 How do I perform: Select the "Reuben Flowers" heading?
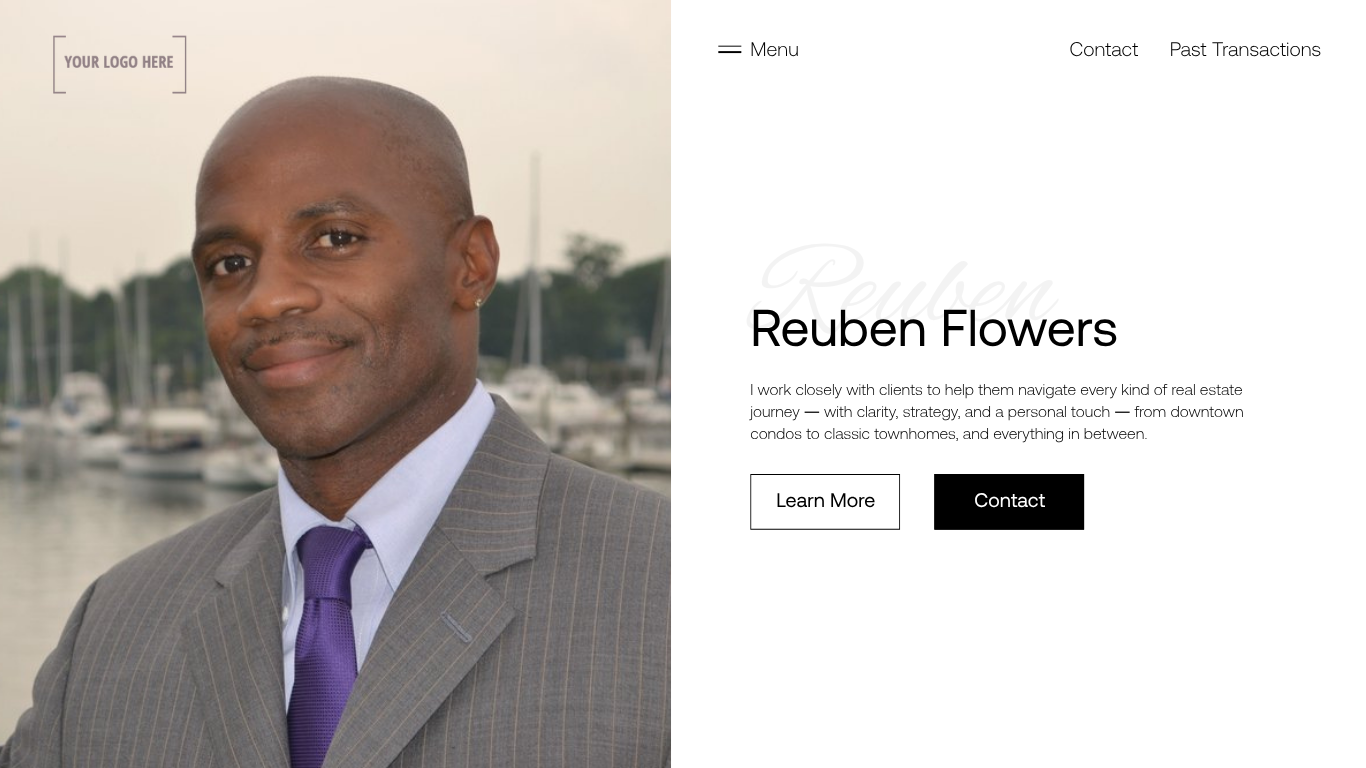tap(933, 328)
